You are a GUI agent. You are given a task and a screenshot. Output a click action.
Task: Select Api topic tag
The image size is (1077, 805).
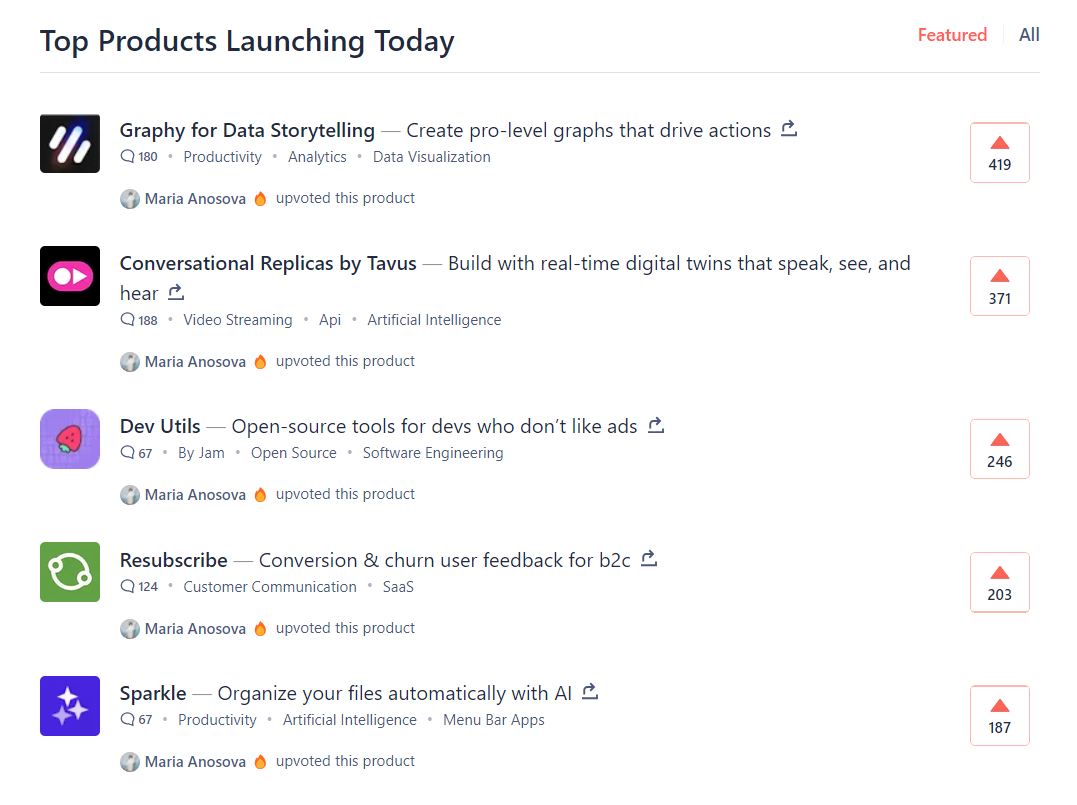point(330,320)
